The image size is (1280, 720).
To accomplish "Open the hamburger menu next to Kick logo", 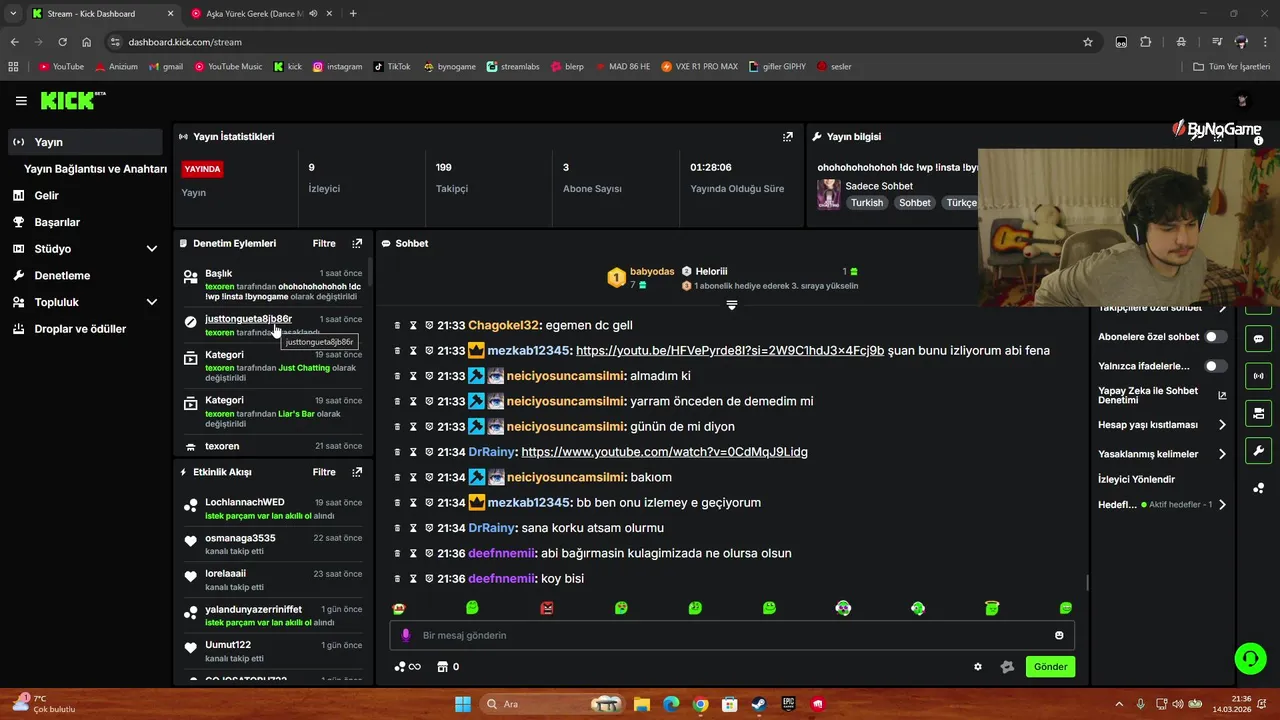I will click(21, 101).
